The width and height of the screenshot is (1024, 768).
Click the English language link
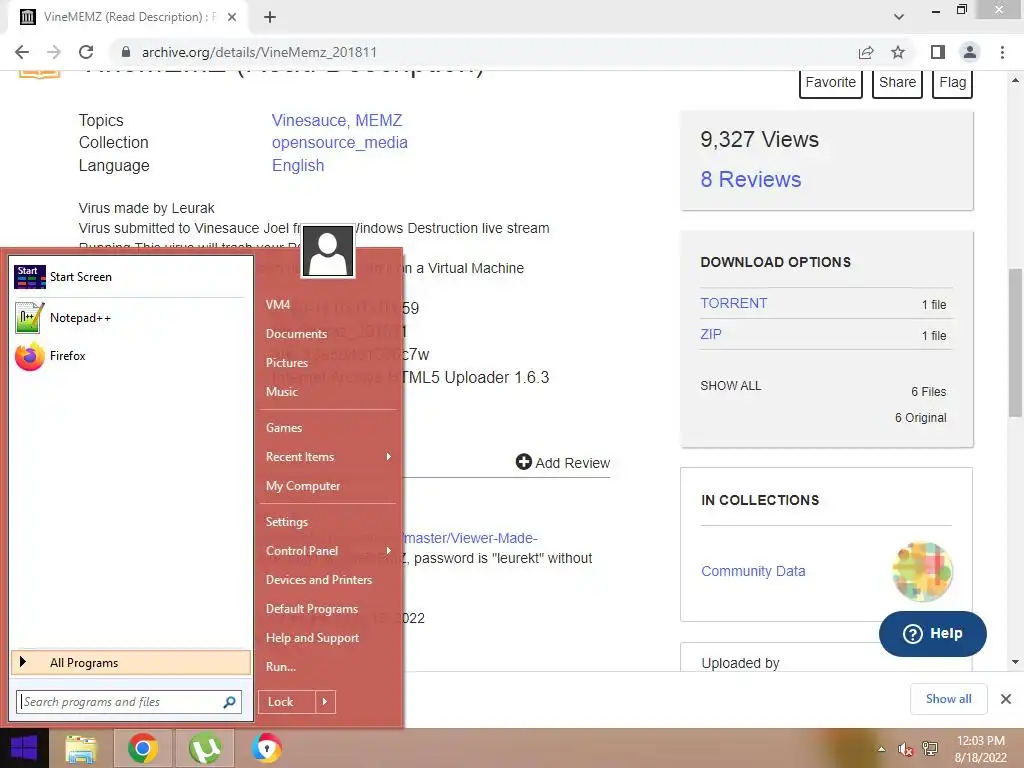[298, 166]
